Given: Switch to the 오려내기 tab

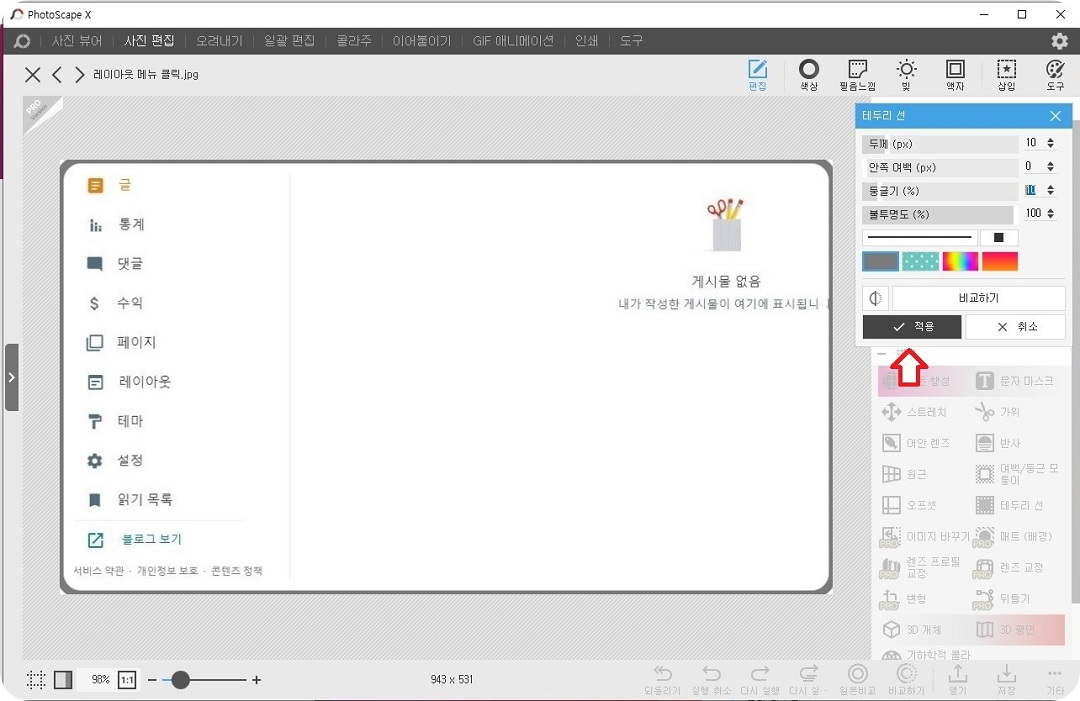Looking at the screenshot, I should coord(219,41).
